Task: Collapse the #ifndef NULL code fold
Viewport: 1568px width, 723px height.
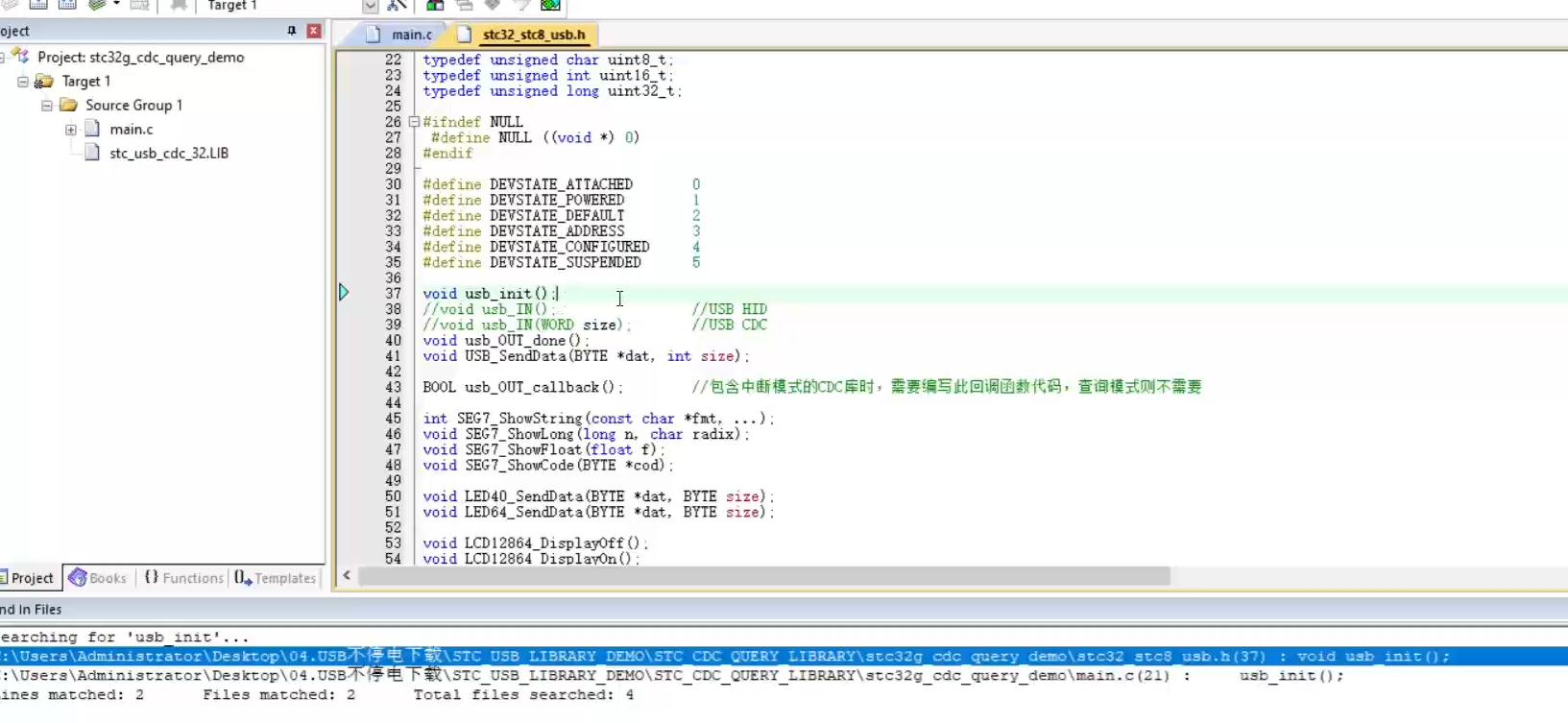Action: pyautogui.click(x=414, y=122)
